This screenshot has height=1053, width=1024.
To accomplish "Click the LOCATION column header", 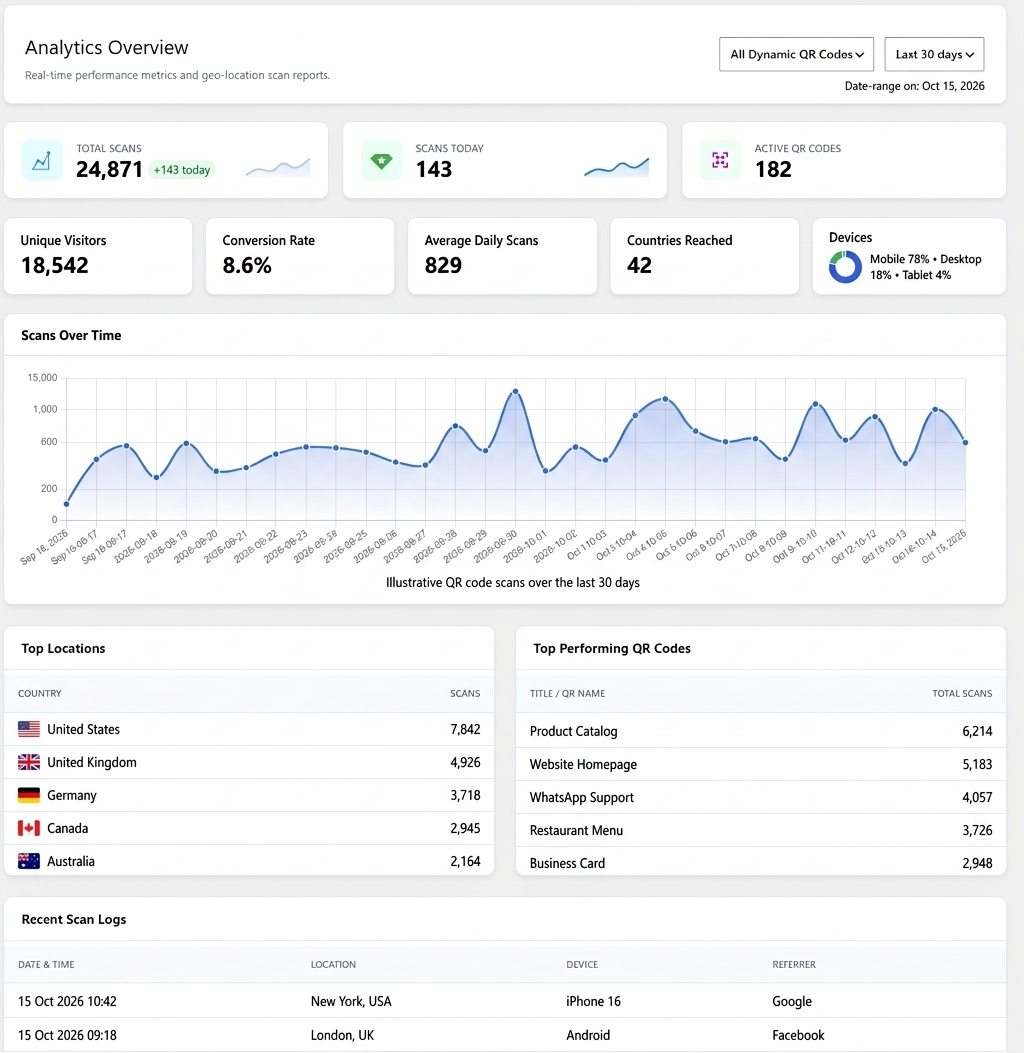I will click(x=333, y=964).
